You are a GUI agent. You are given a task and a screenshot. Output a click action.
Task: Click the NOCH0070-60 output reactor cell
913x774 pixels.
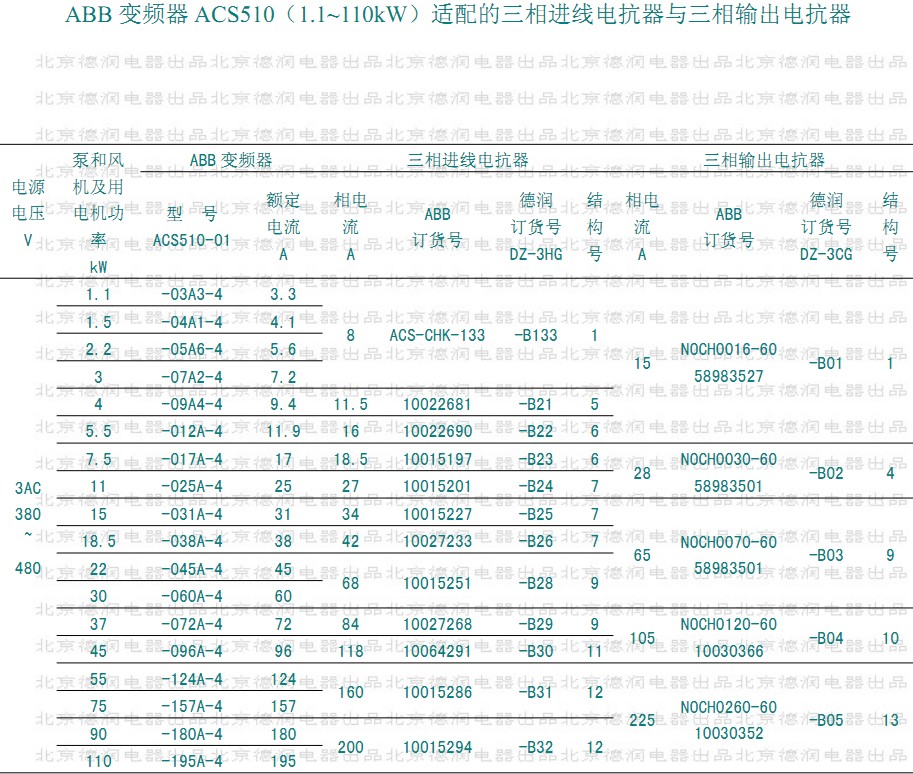728,542
